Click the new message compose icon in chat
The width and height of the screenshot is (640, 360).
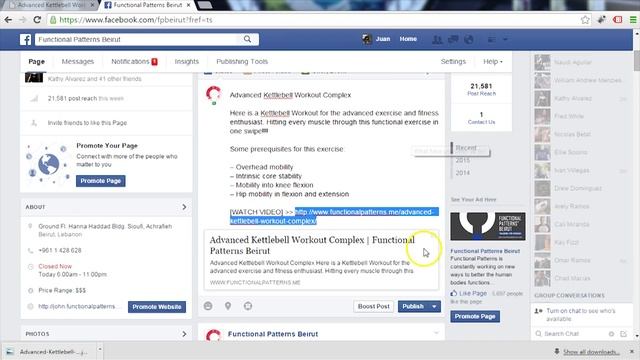click(x=623, y=333)
